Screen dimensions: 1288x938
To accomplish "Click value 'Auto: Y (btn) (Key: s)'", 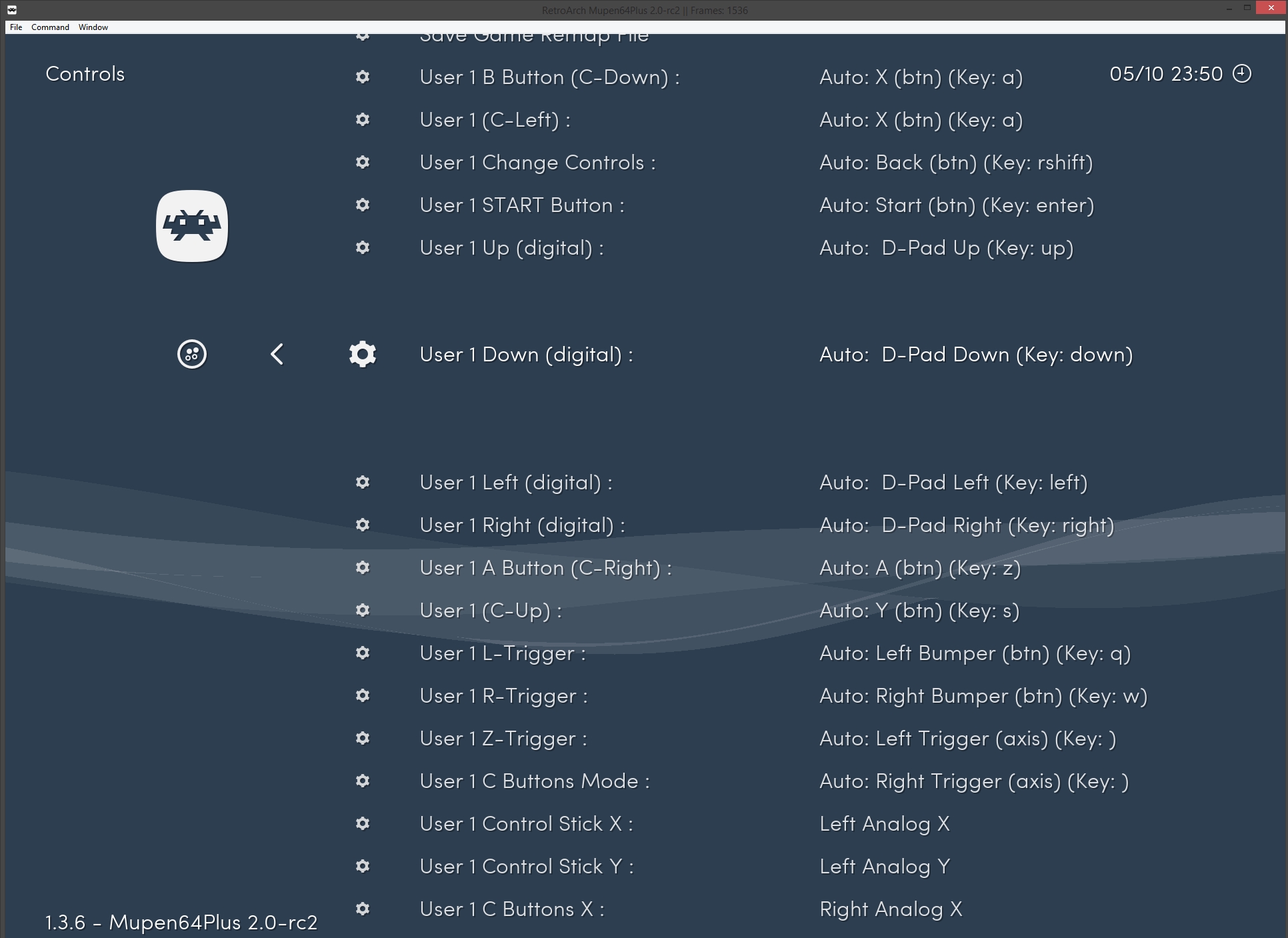I will (x=919, y=611).
